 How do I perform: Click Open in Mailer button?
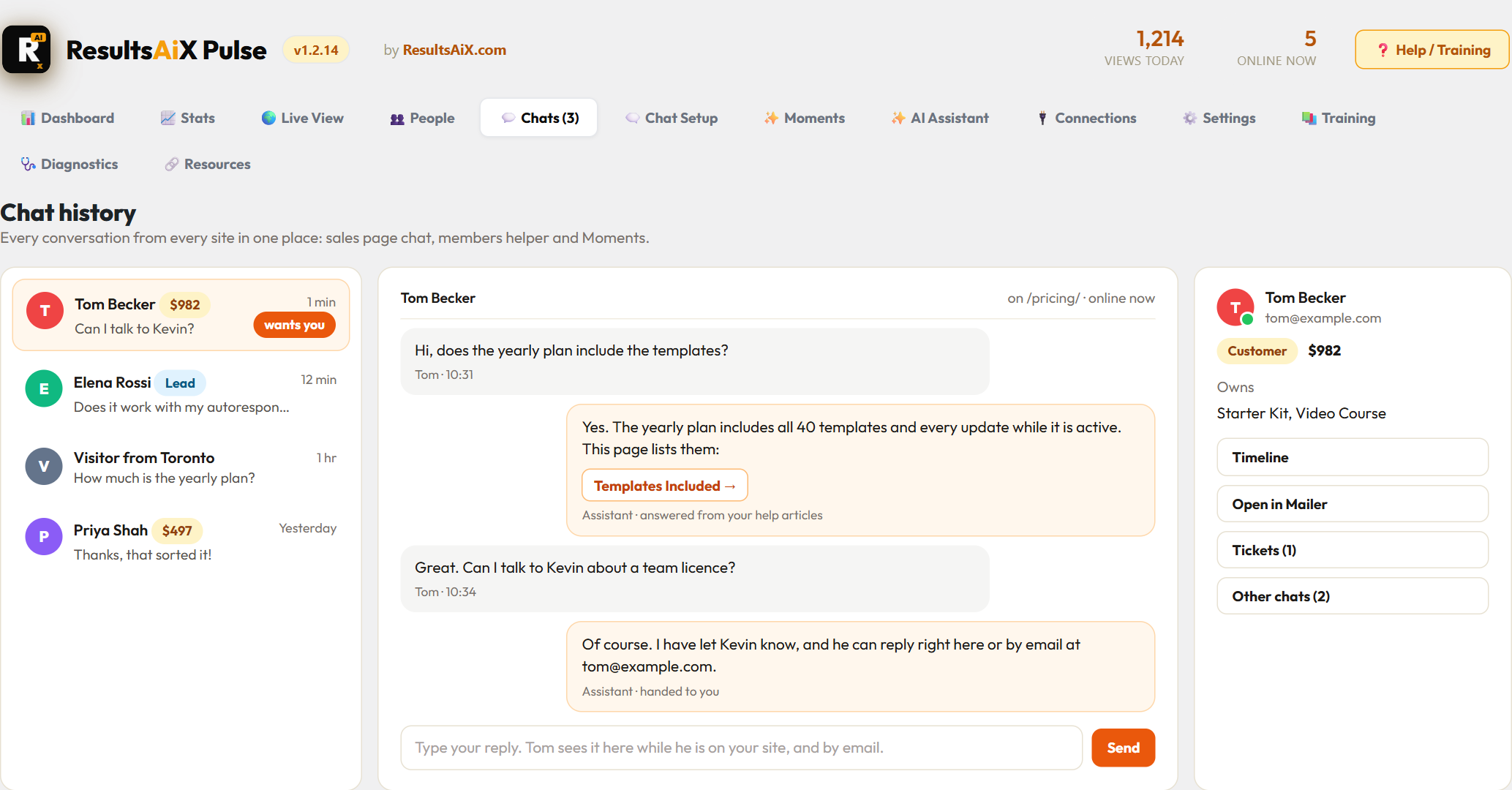click(1353, 504)
